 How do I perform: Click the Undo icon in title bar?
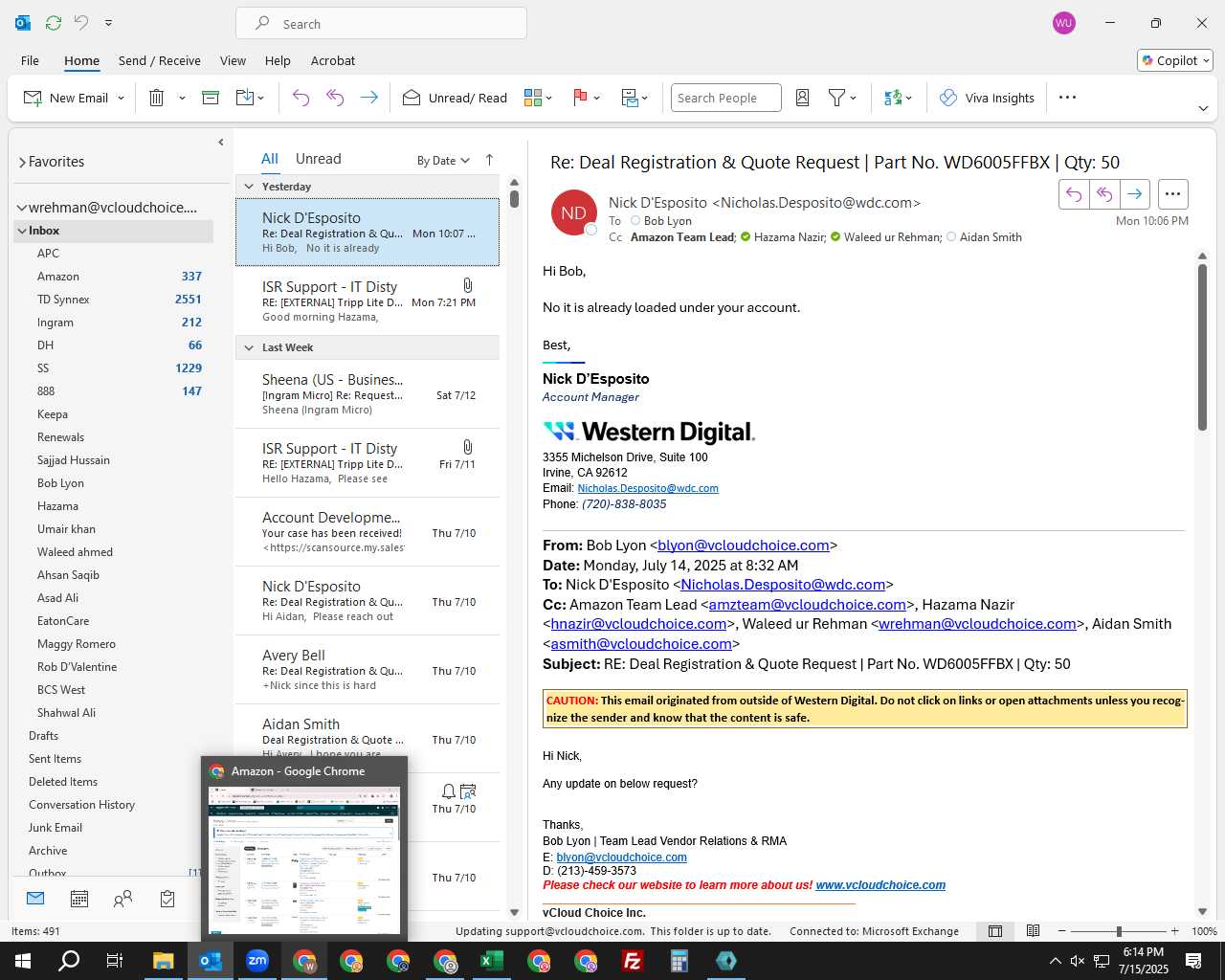pos(81,22)
